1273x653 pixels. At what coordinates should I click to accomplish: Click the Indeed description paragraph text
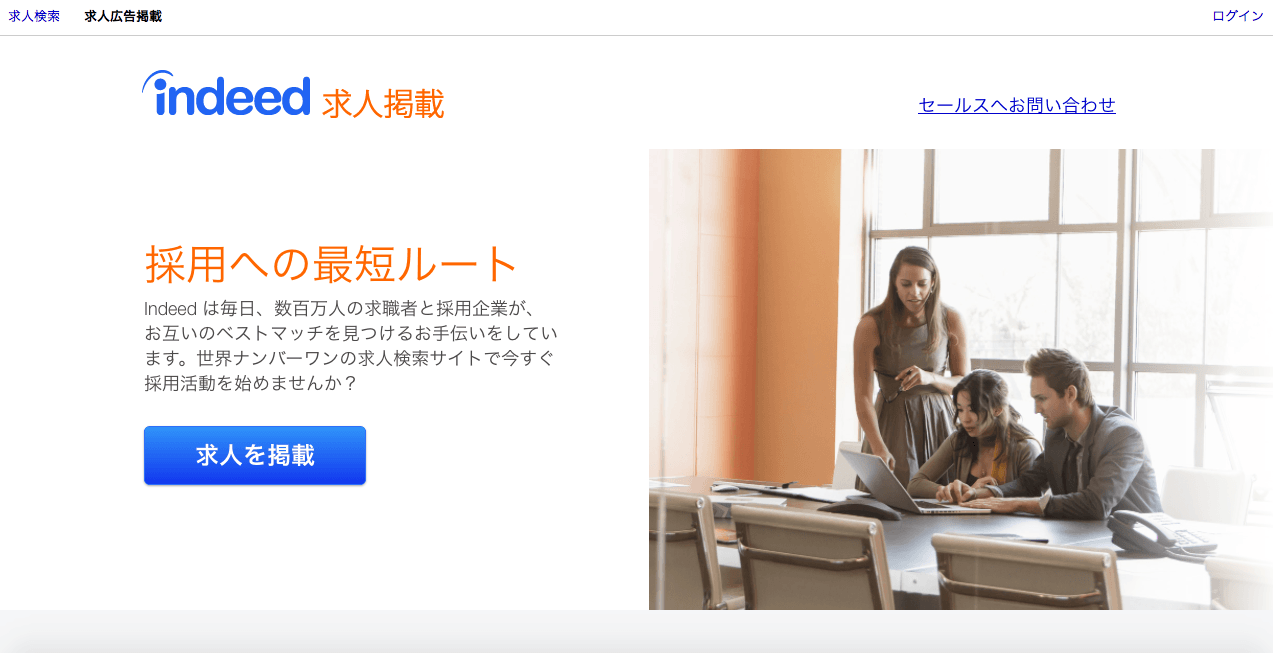[x=351, y=345]
